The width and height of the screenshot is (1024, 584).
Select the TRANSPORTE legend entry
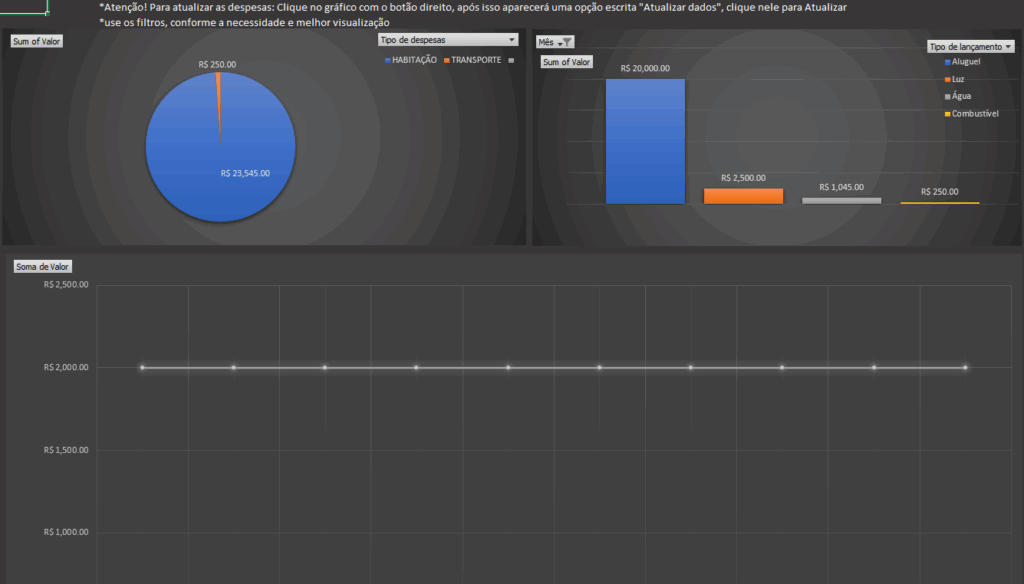[x=472, y=60]
